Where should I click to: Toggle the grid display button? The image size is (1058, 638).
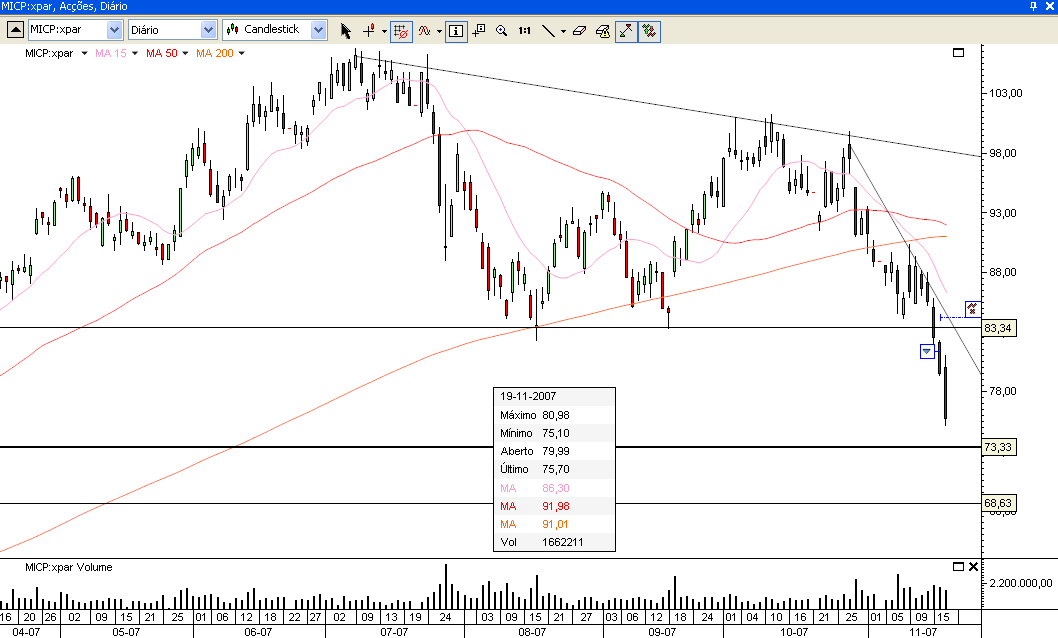point(401,31)
